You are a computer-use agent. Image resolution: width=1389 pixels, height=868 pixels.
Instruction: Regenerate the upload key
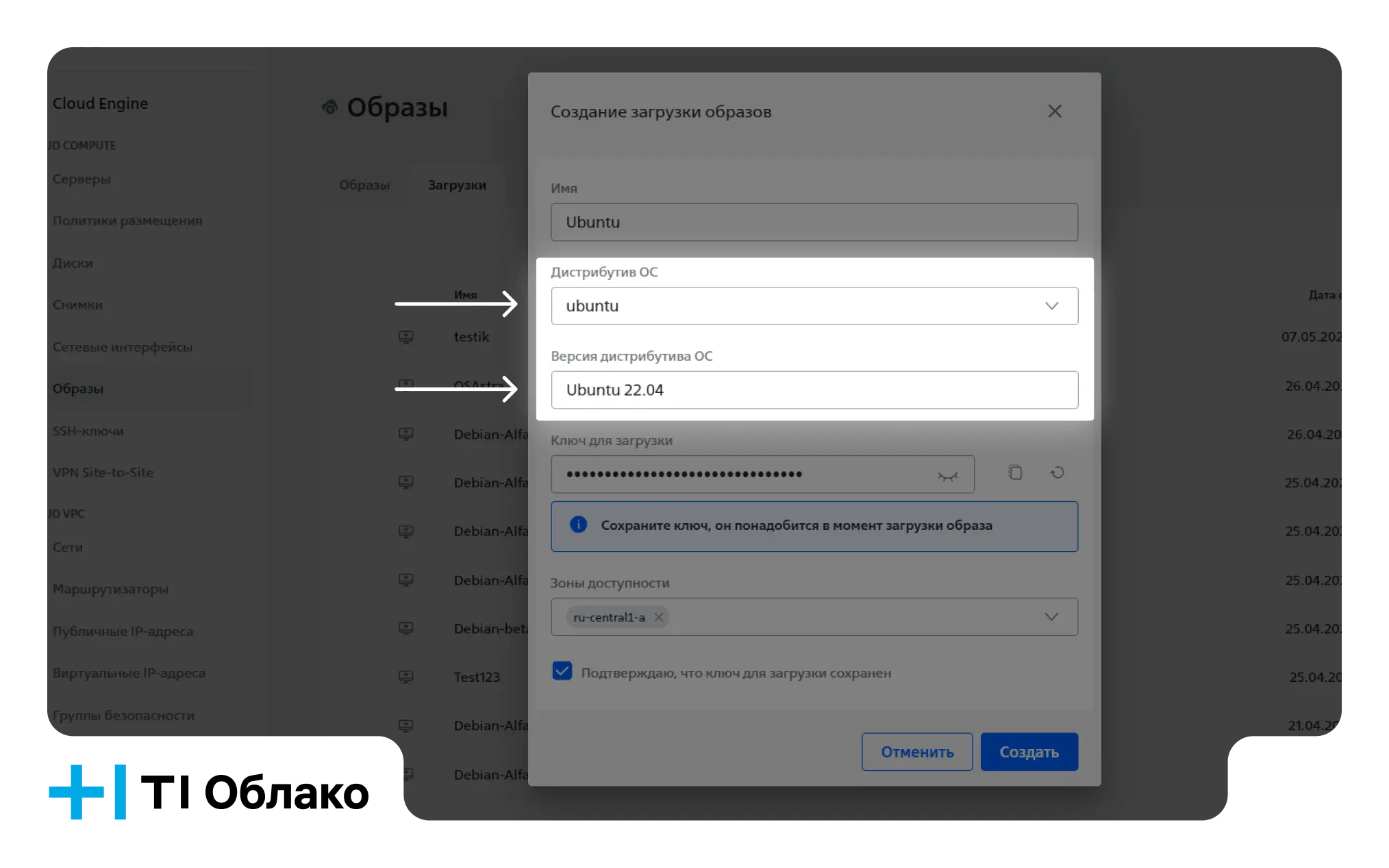tap(1058, 472)
